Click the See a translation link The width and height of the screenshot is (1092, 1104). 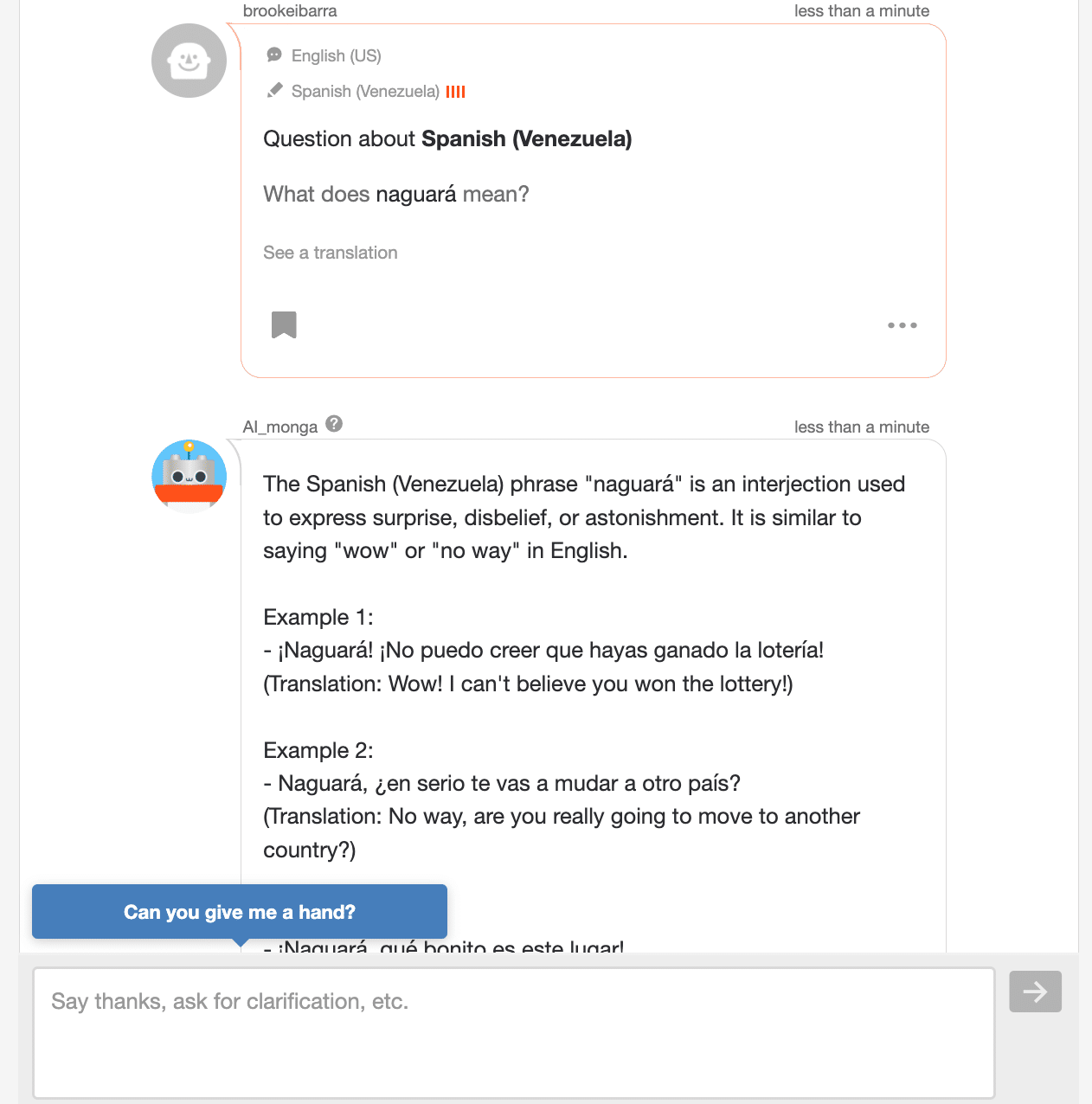click(331, 253)
